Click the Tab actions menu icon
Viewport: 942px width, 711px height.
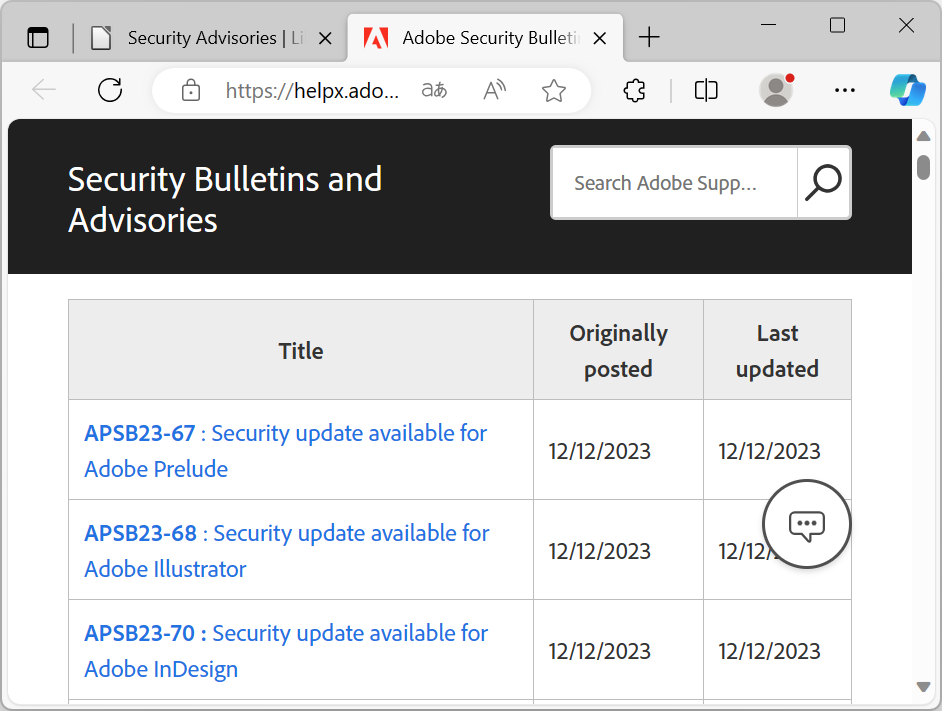point(38,38)
